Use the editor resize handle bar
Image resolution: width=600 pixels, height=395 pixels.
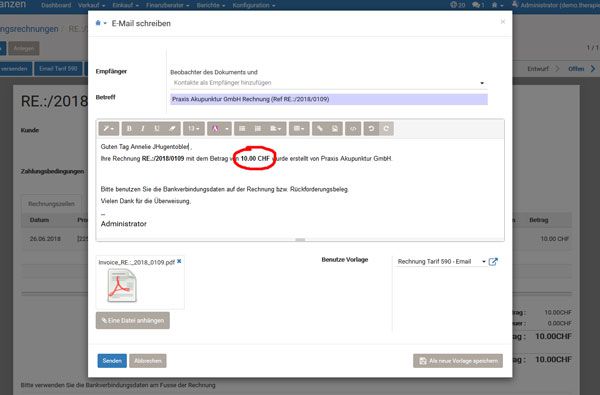(x=300, y=240)
